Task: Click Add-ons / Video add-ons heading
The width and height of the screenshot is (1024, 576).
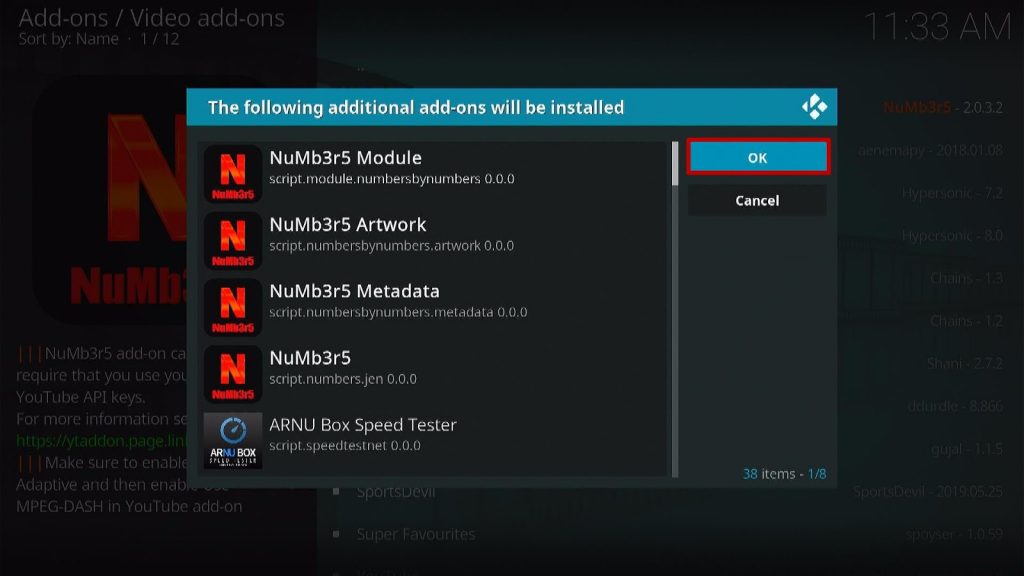Action: (151, 18)
